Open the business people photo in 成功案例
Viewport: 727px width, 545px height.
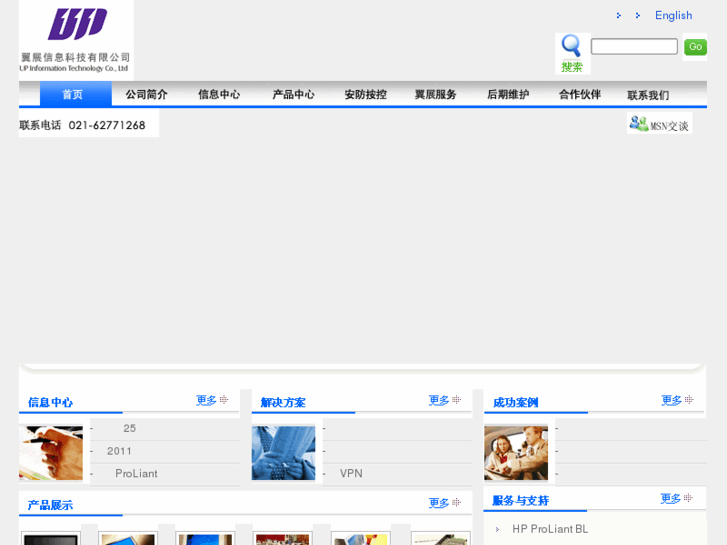(x=516, y=453)
